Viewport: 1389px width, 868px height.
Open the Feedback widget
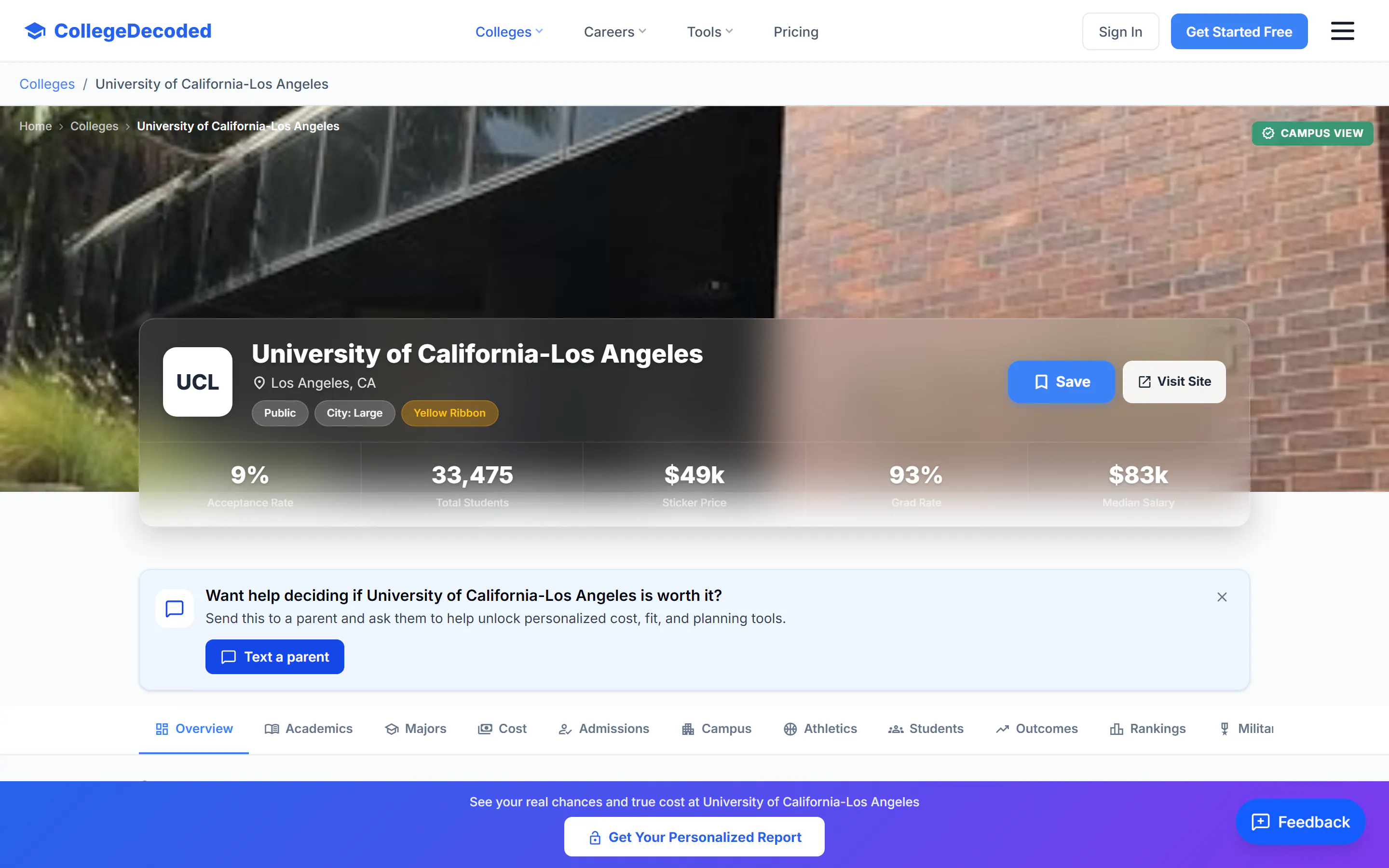(x=1301, y=822)
